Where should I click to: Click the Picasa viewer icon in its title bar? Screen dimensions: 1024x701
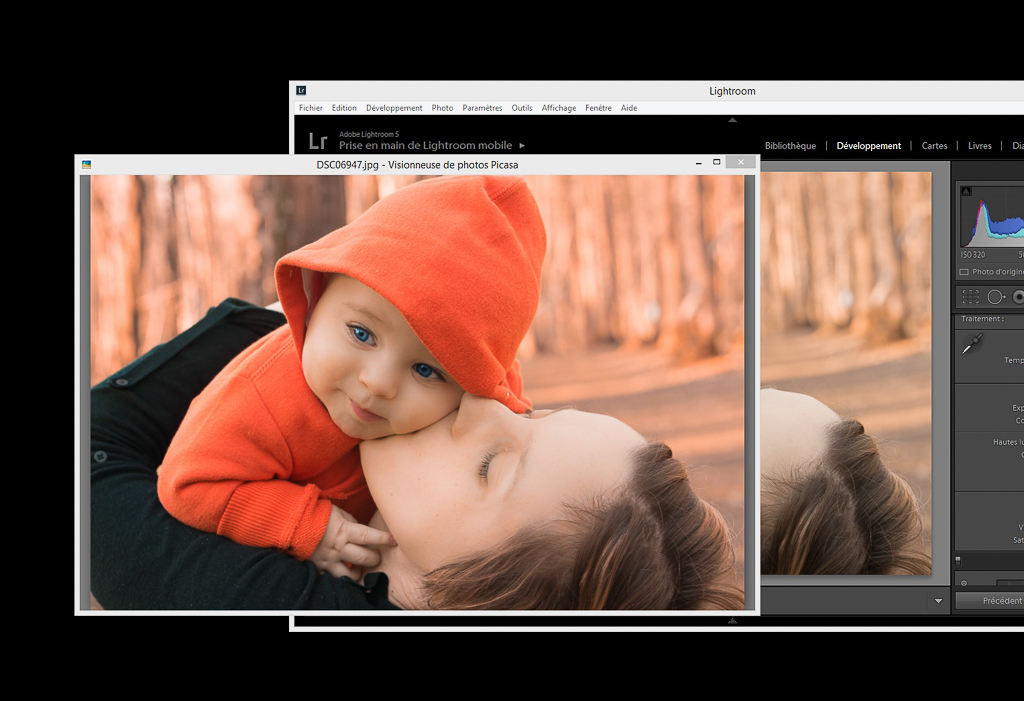(86, 165)
